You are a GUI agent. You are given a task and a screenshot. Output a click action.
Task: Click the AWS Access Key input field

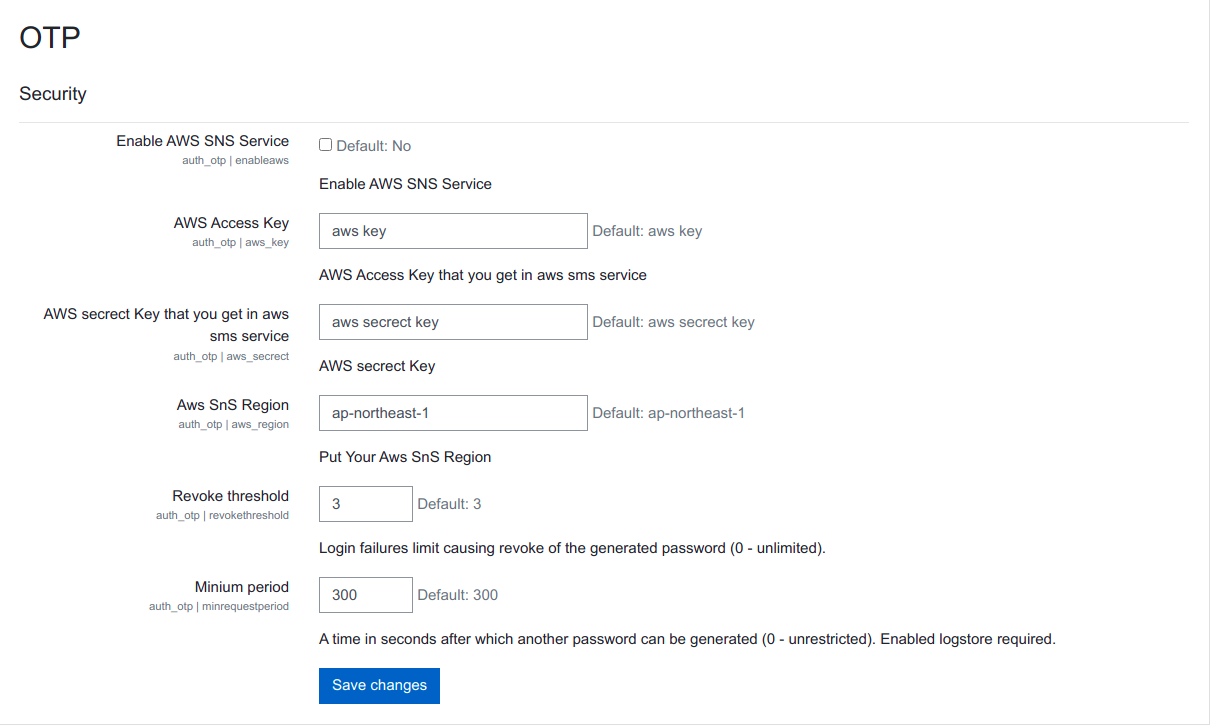click(453, 231)
